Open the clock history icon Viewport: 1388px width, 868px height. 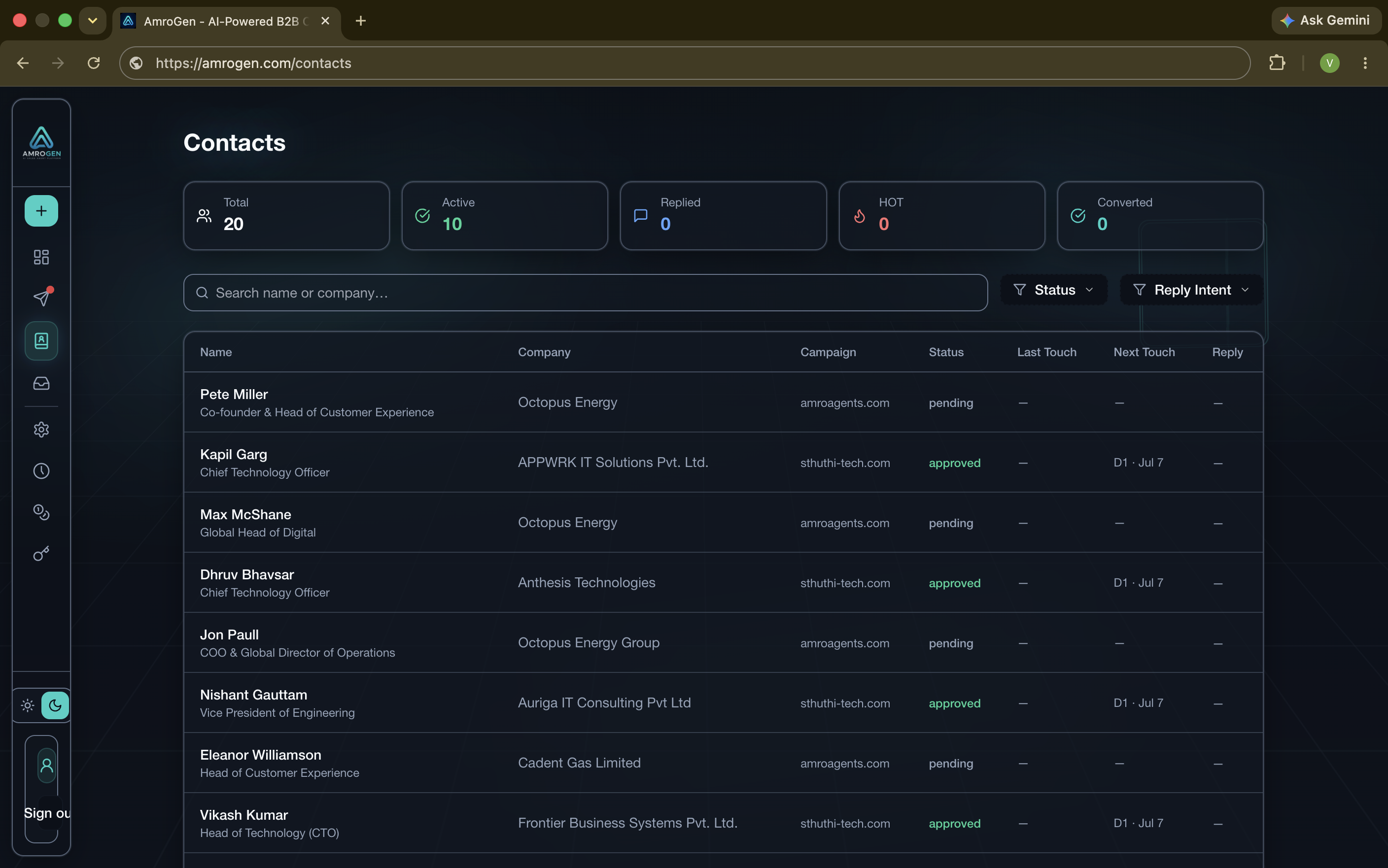41,471
